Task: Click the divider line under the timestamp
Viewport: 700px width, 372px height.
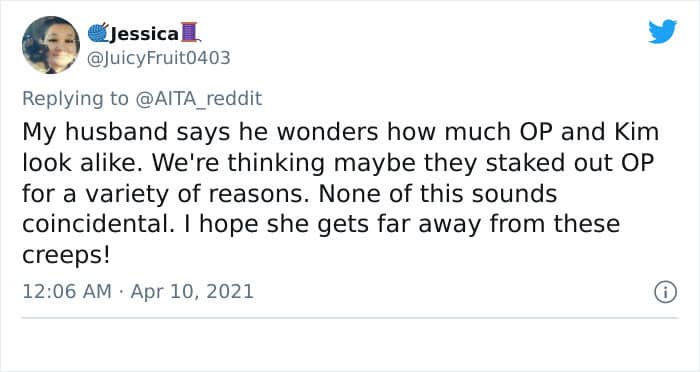Action: 350,318
